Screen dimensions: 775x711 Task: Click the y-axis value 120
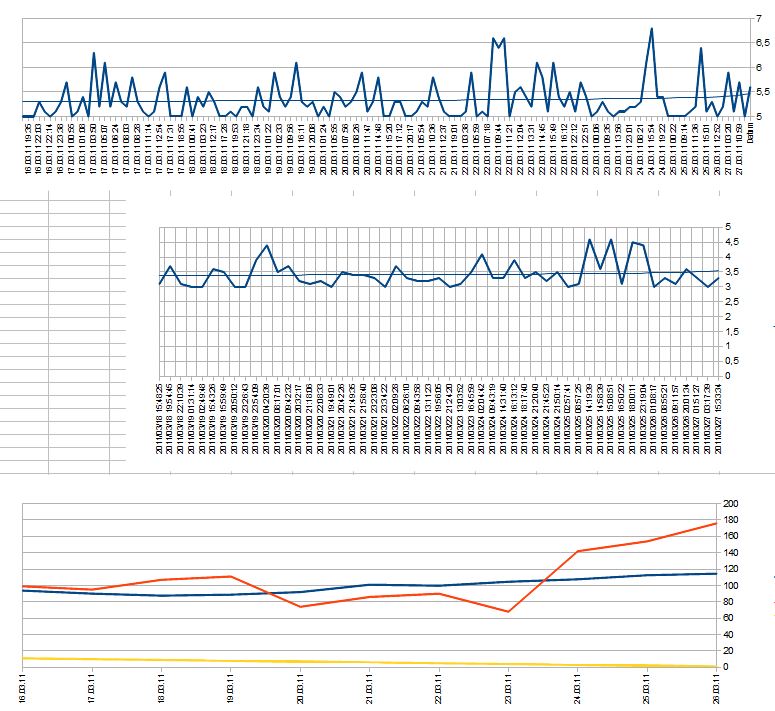tap(731, 569)
